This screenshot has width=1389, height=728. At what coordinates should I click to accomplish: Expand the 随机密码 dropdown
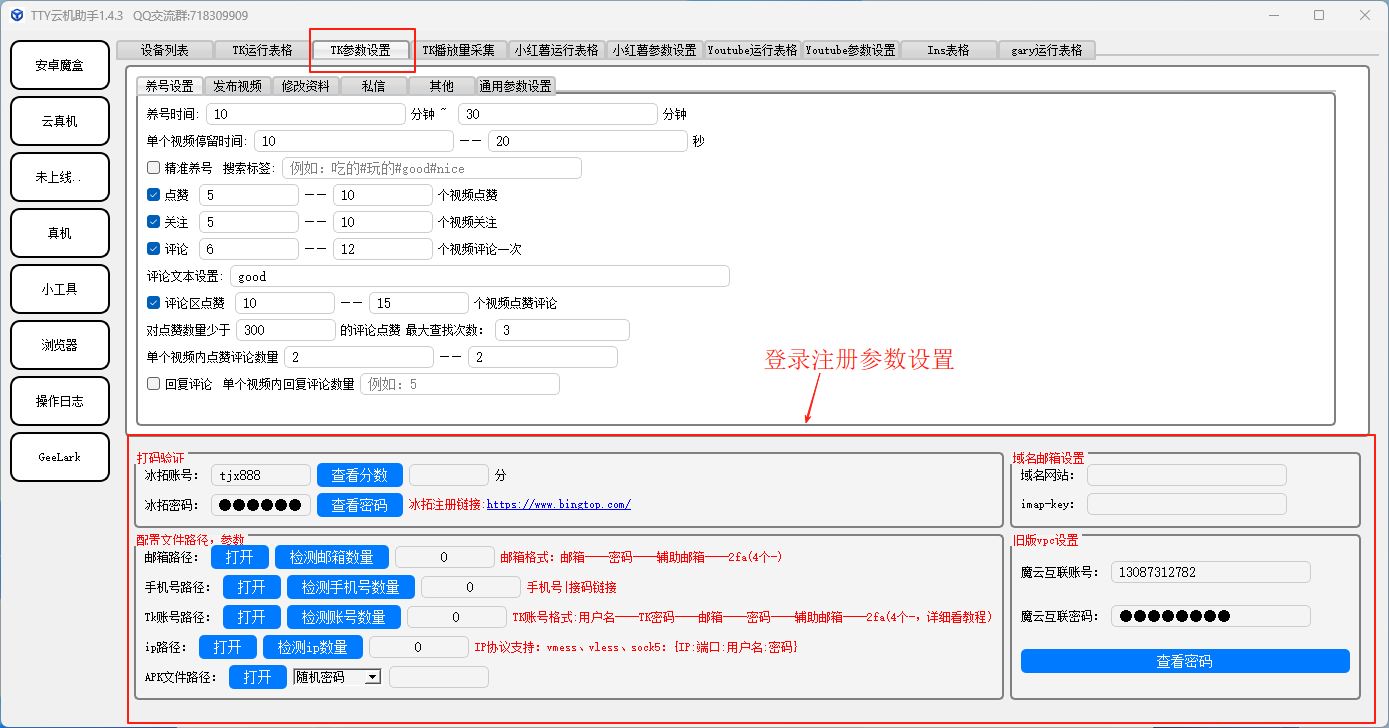click(372, 677)
